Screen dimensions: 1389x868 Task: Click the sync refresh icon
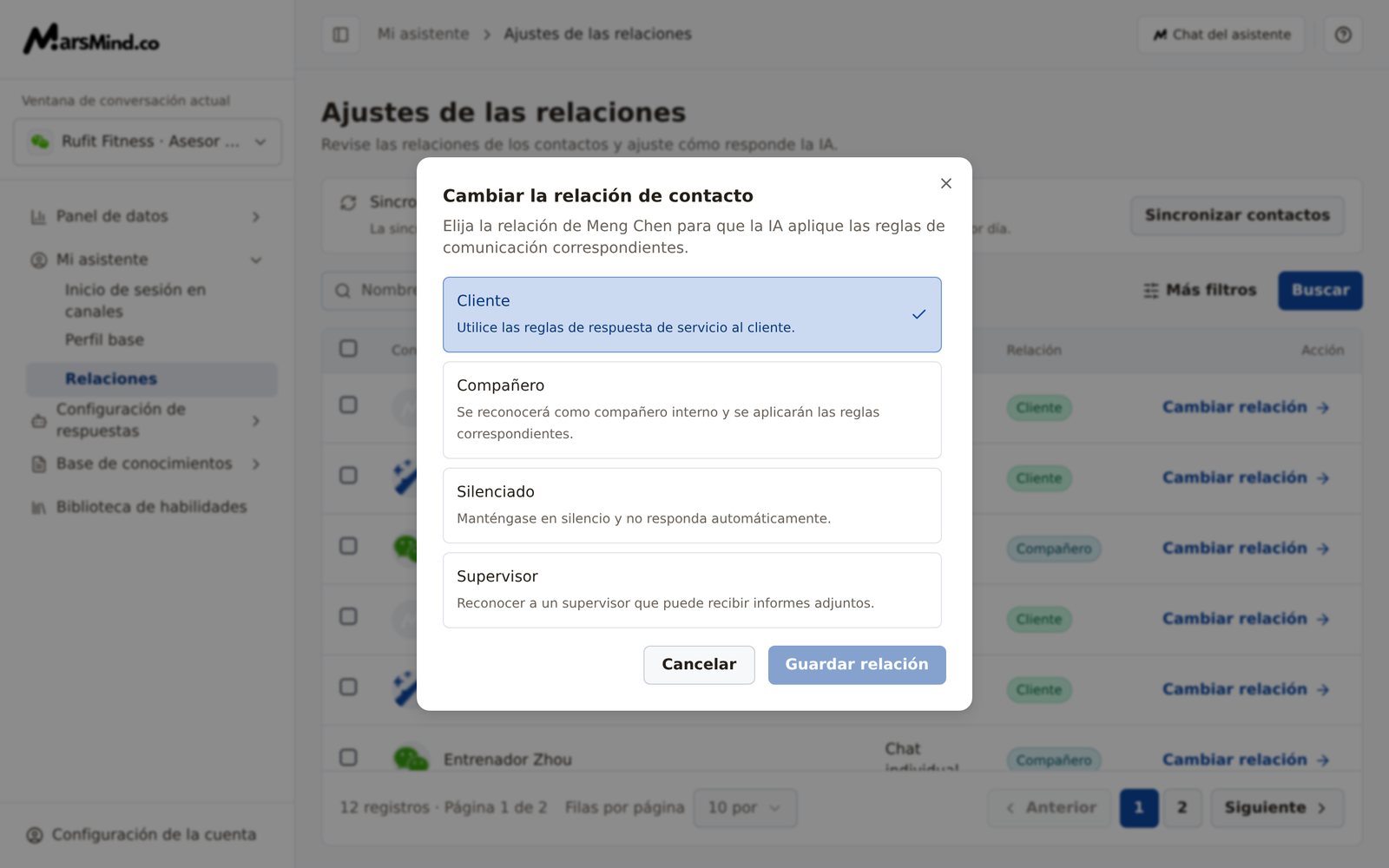click(x=348, y=202)
